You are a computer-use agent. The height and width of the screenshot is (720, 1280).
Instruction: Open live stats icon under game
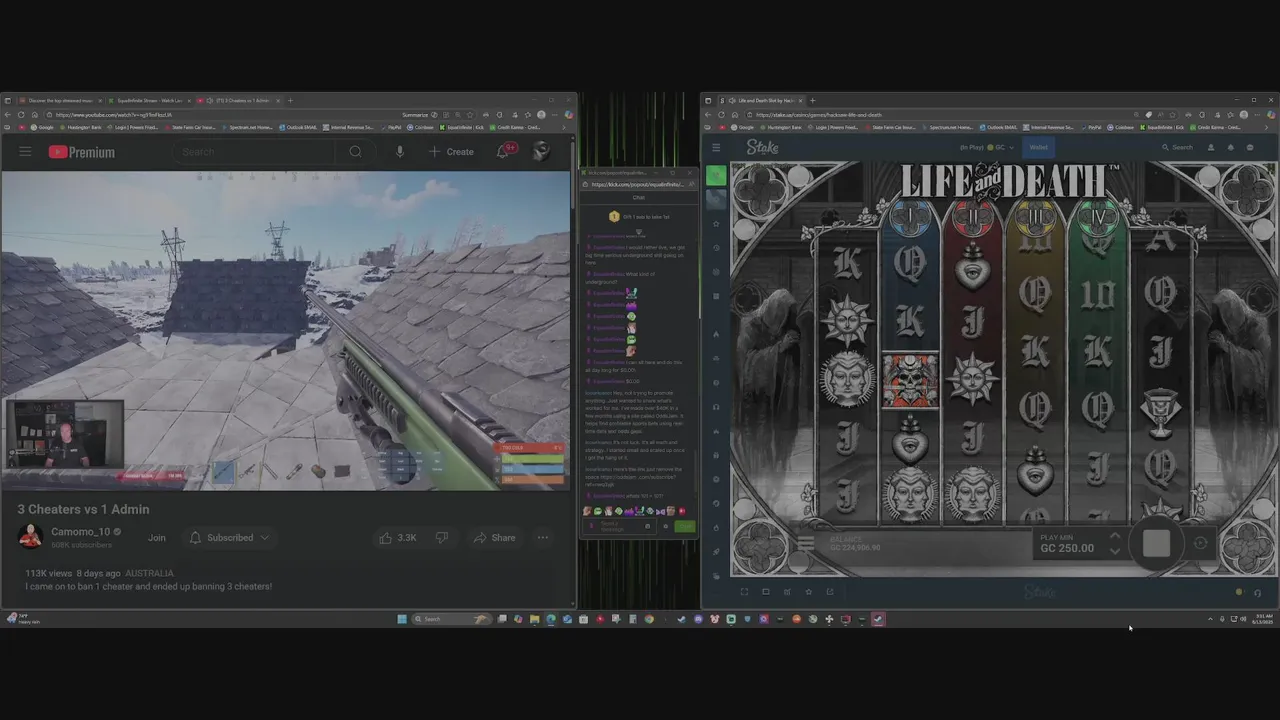coord(787,591)
